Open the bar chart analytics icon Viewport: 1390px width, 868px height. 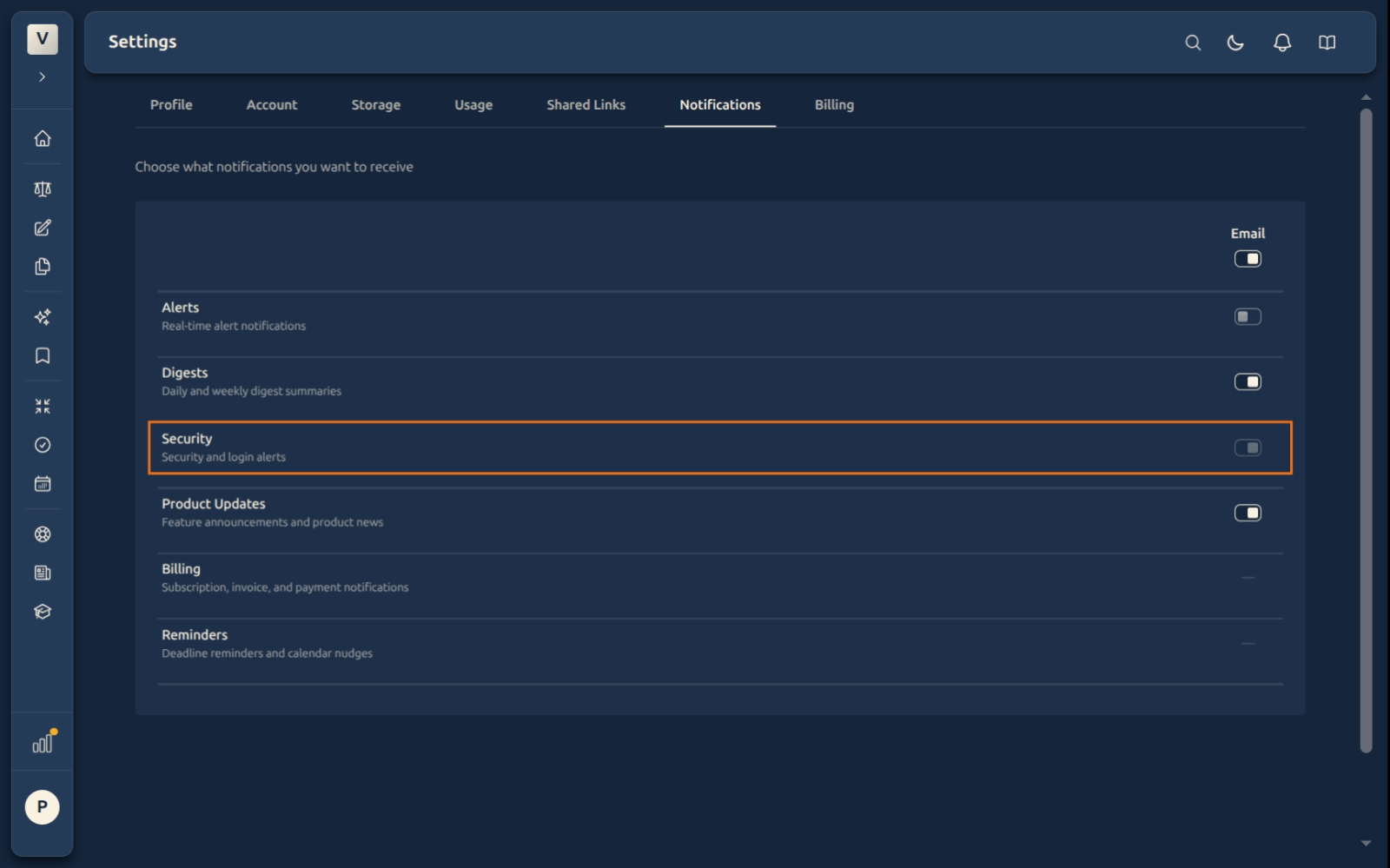43,743
